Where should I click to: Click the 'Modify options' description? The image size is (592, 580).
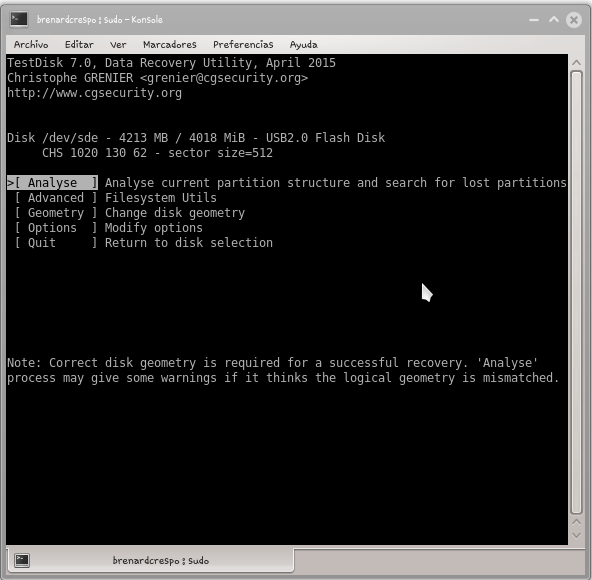(154, 228)
